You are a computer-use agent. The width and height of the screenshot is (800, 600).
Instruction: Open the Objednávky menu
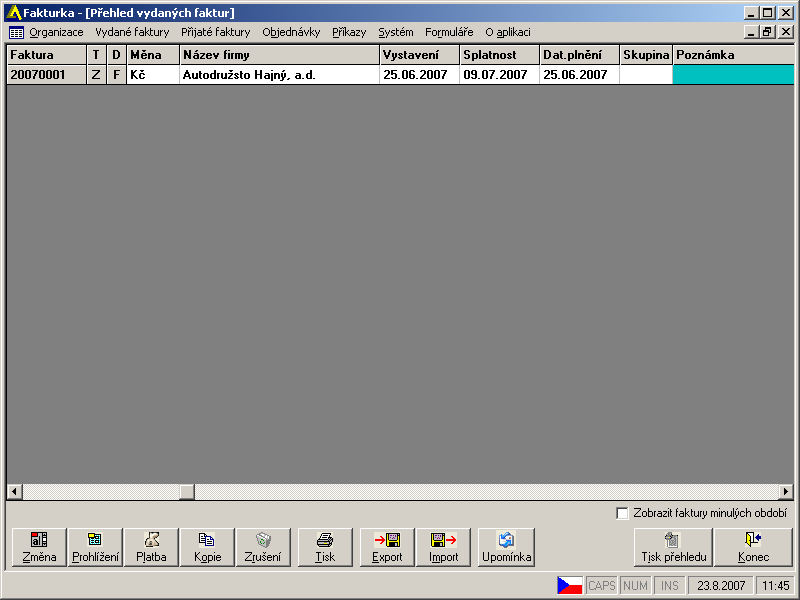[291, 33]
